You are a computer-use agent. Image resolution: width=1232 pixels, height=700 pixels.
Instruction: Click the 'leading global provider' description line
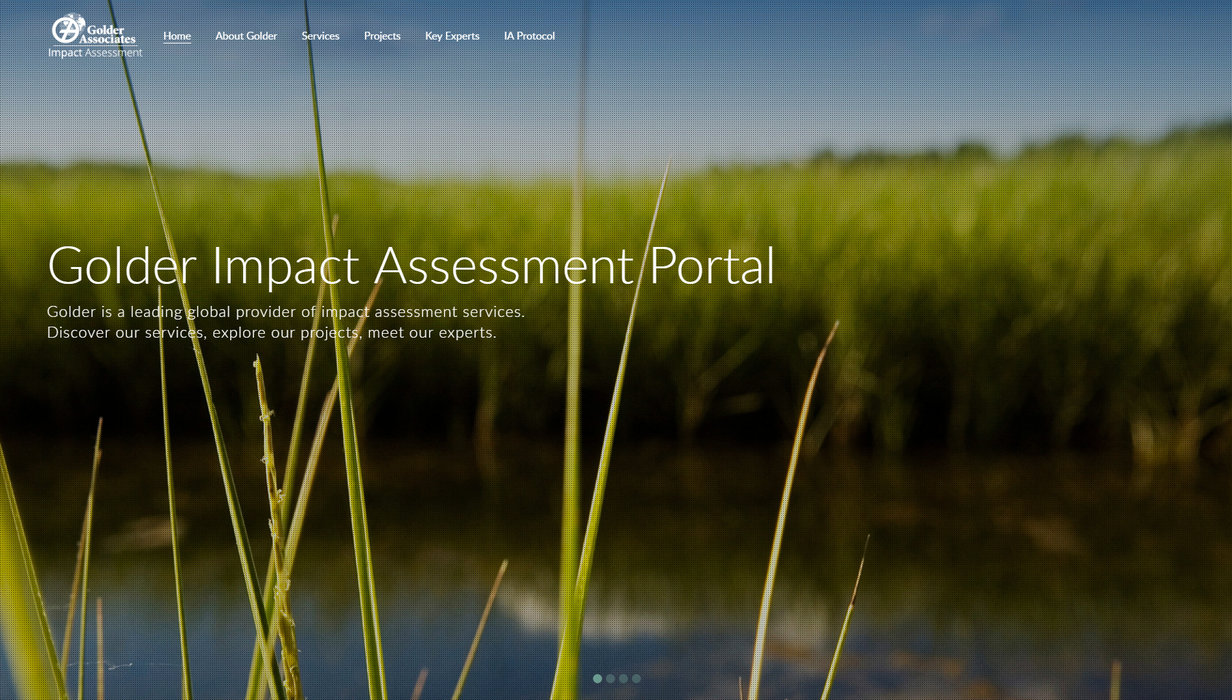tap(285, 312)
